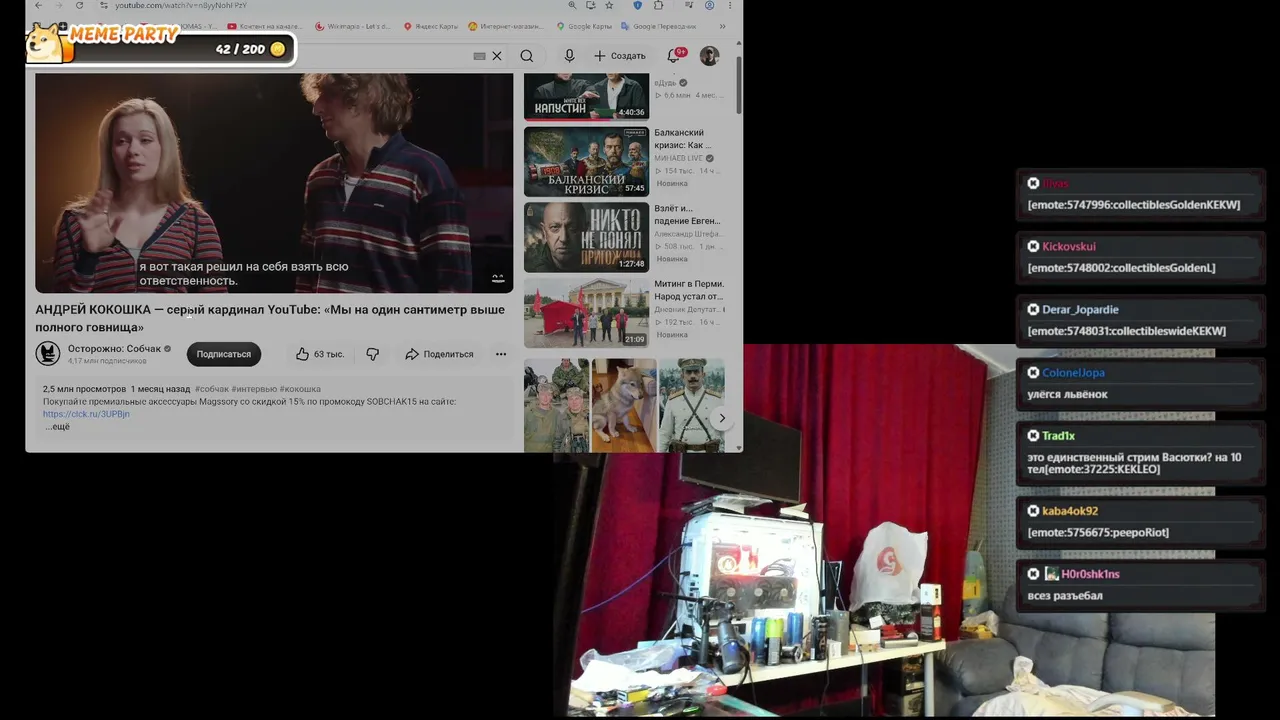Open the #кокошка hashtag

[300, 389]
